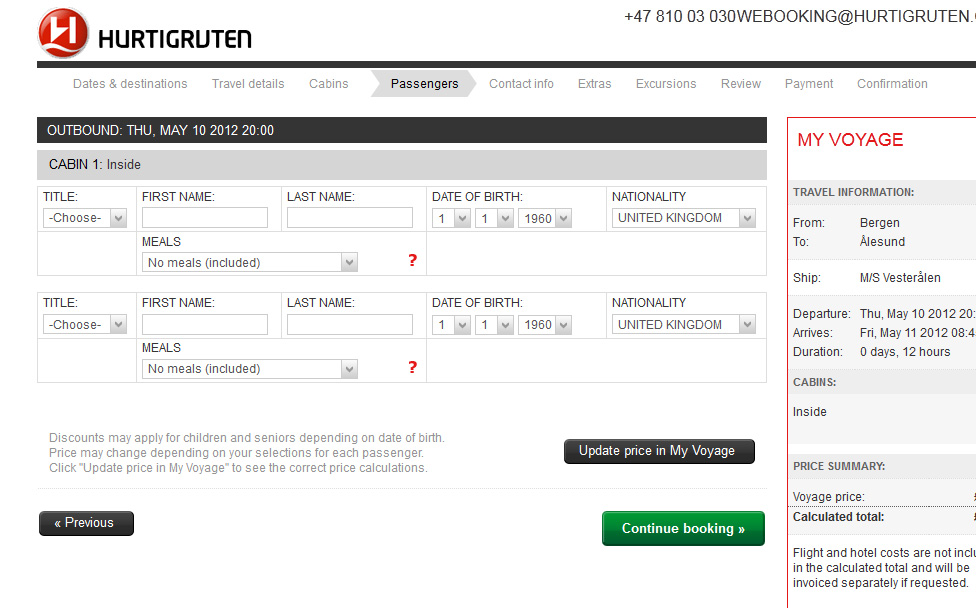
Task: Click ship name M/S Vesterålen
Action: click(x=900, y=278)
